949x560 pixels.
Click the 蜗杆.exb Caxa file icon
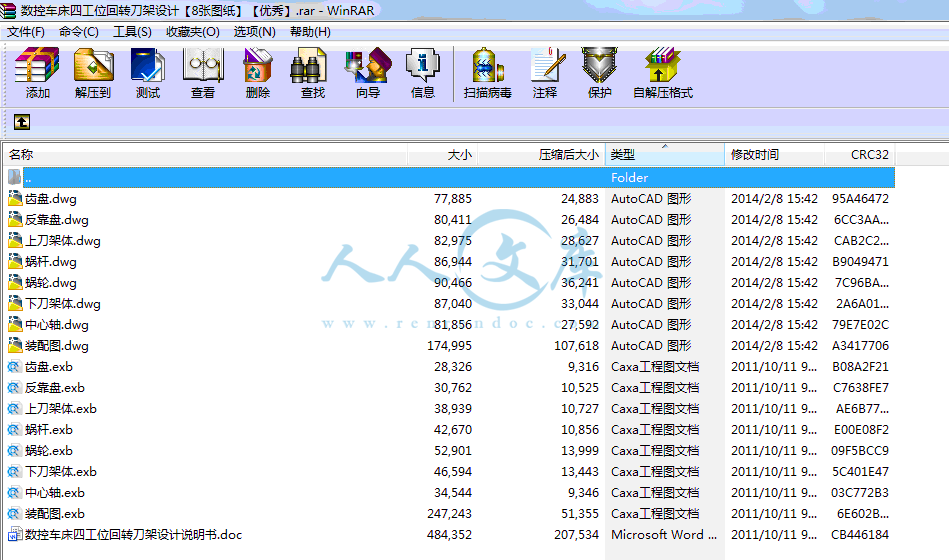[x=15, y=429]
